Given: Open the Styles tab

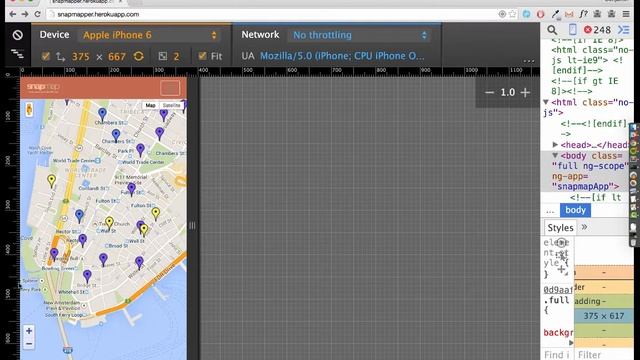Looking at the screenshot, I should coord(560,228).
